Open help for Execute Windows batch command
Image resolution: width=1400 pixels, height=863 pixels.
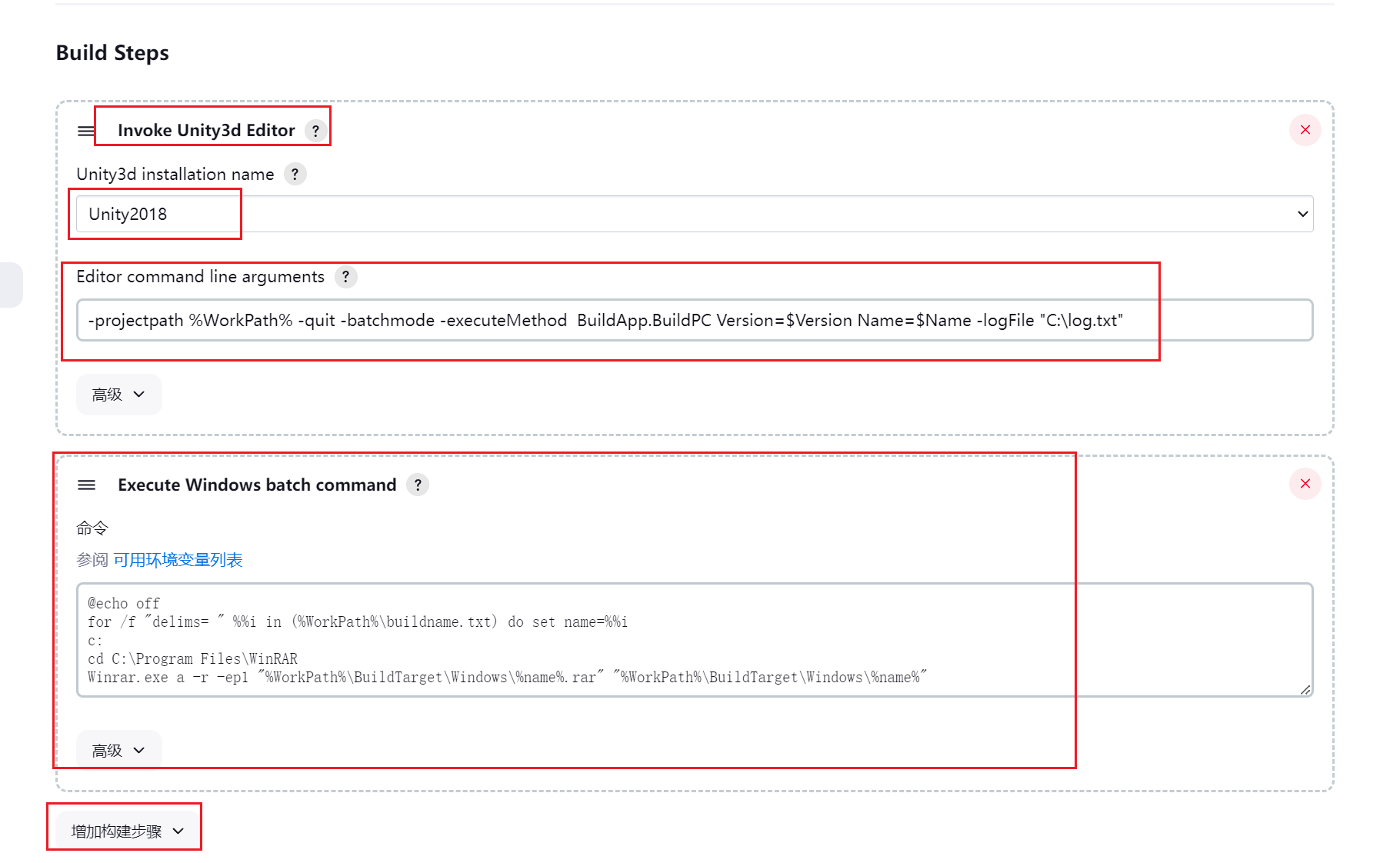point(418,485)
